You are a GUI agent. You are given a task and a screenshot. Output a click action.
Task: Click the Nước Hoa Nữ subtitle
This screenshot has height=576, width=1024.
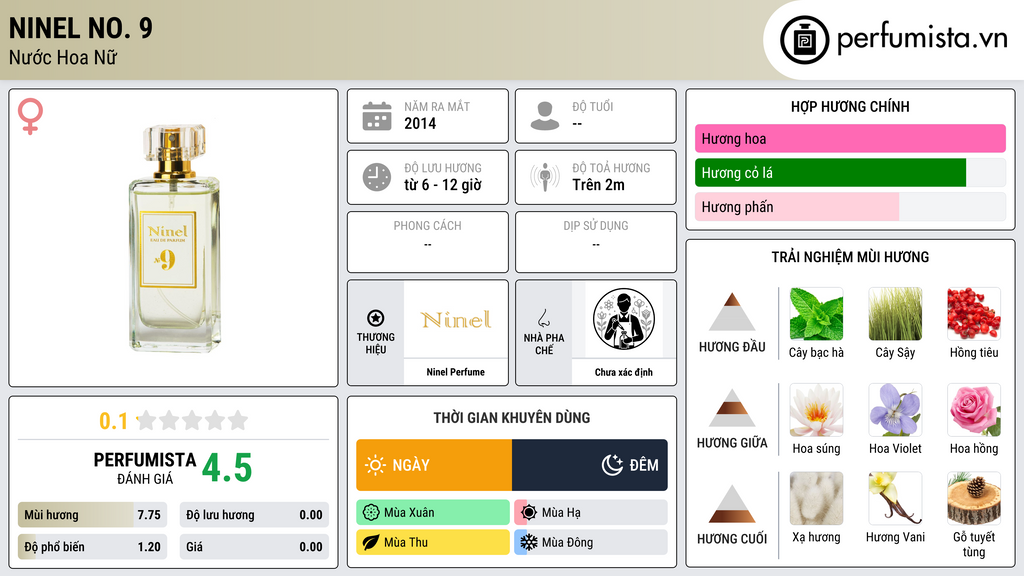point(63,57)
